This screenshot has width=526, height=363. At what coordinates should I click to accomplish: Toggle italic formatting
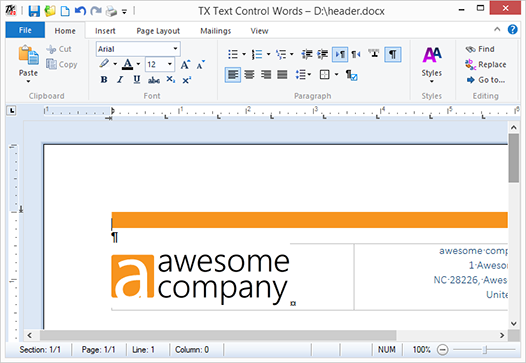120,80
